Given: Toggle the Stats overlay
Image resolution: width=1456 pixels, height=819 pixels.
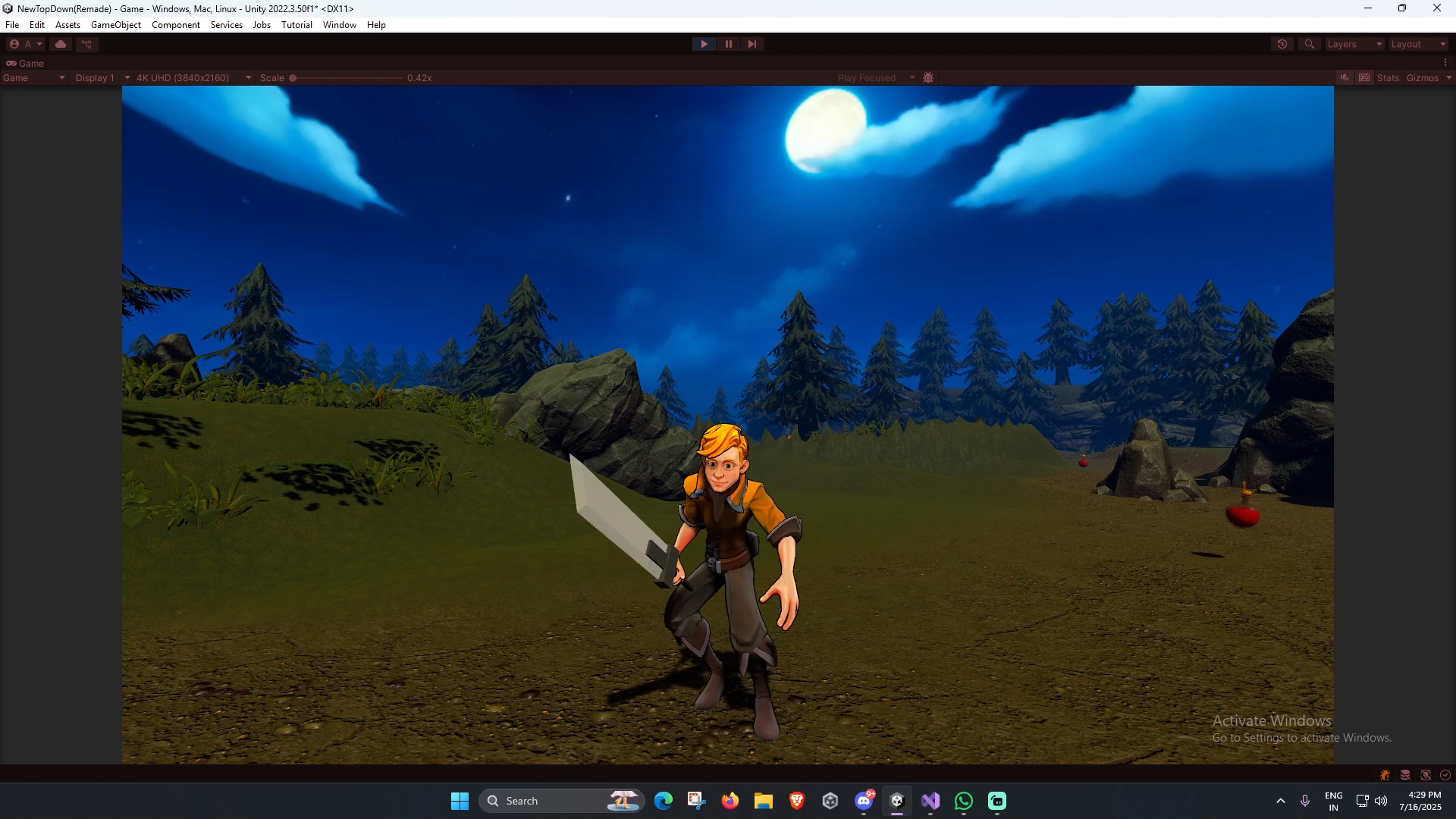Looking at the screenshot, I should tap(1388, 78).
